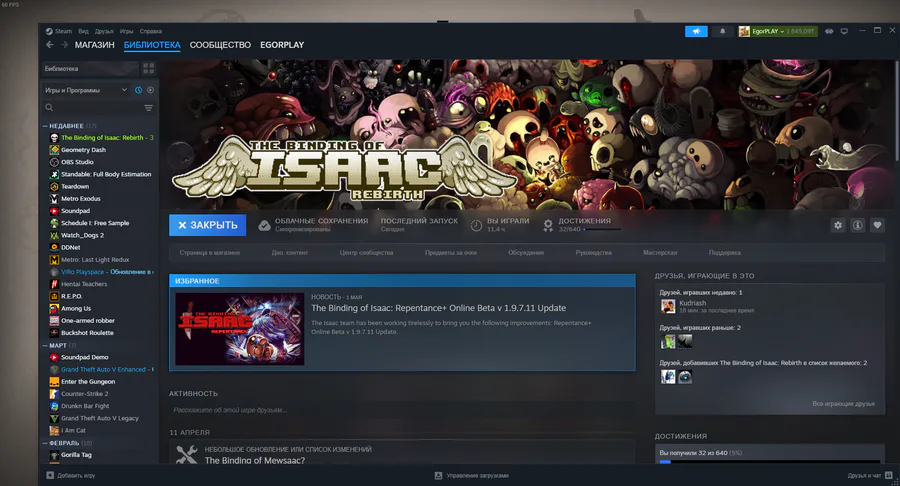Open Центр сообщества link
This screenshot has width=900, height=486.
tap(366, 252)
